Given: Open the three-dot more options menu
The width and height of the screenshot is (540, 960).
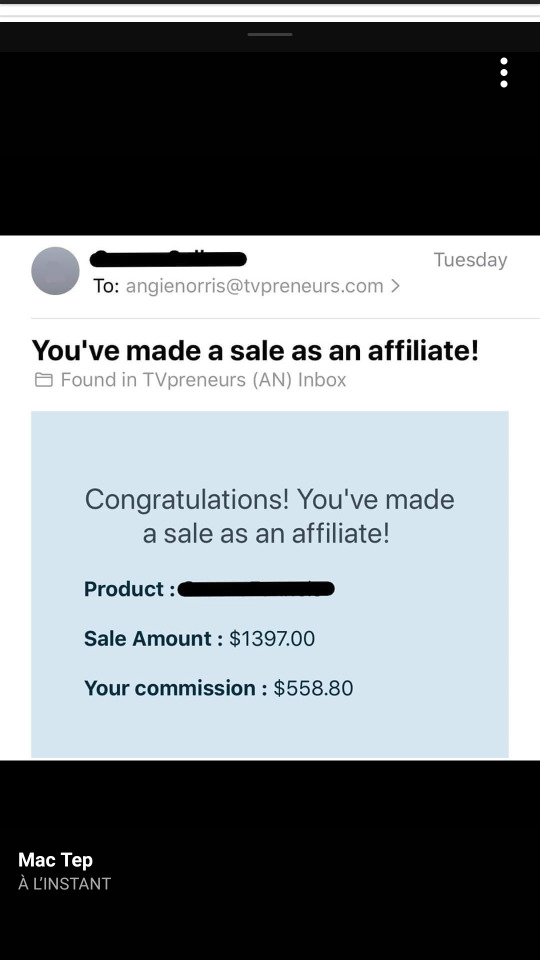Looking at the screenshot, I should [503, 73].
